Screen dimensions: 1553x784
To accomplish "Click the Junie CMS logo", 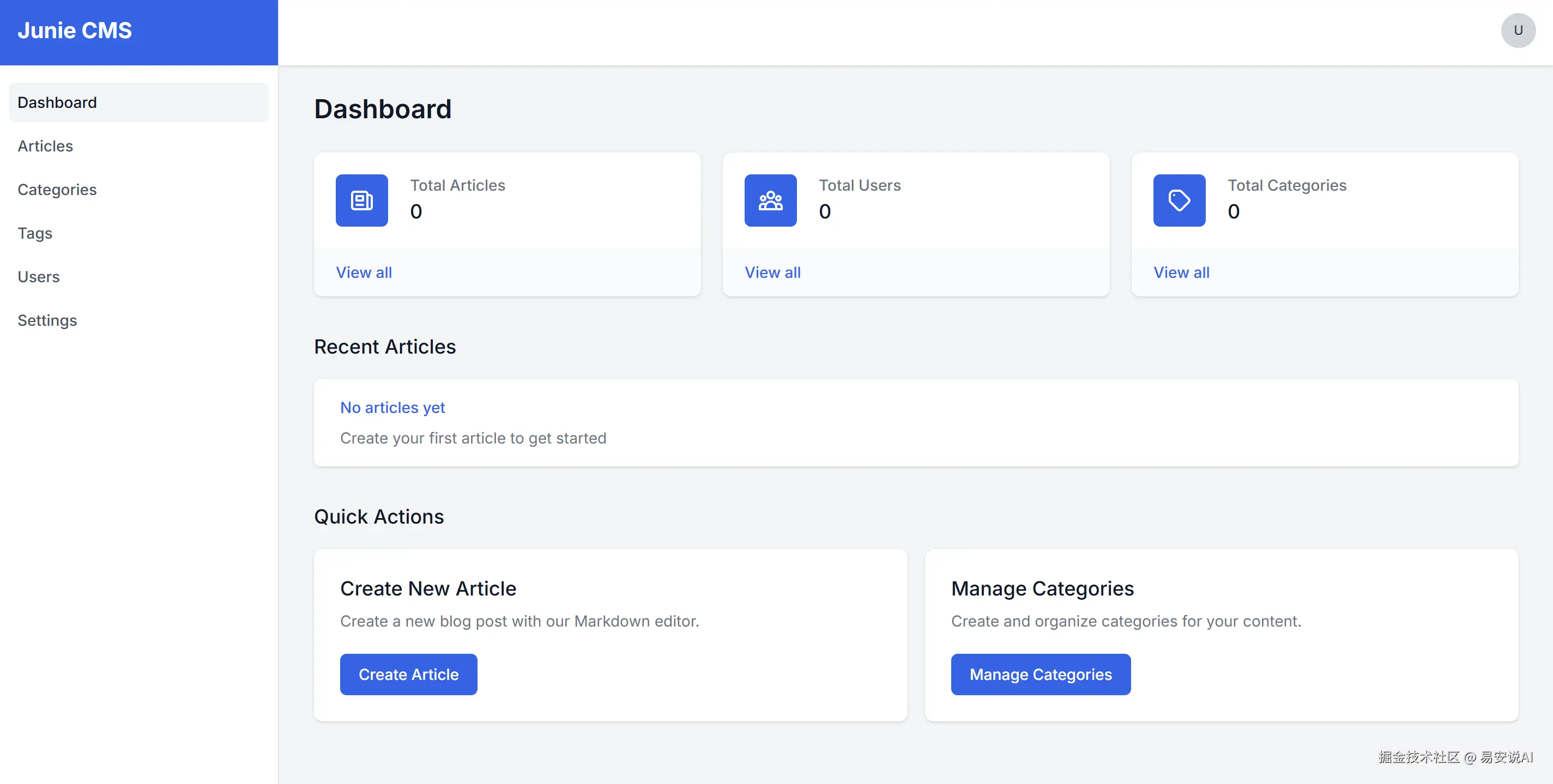I will point(75,30).
